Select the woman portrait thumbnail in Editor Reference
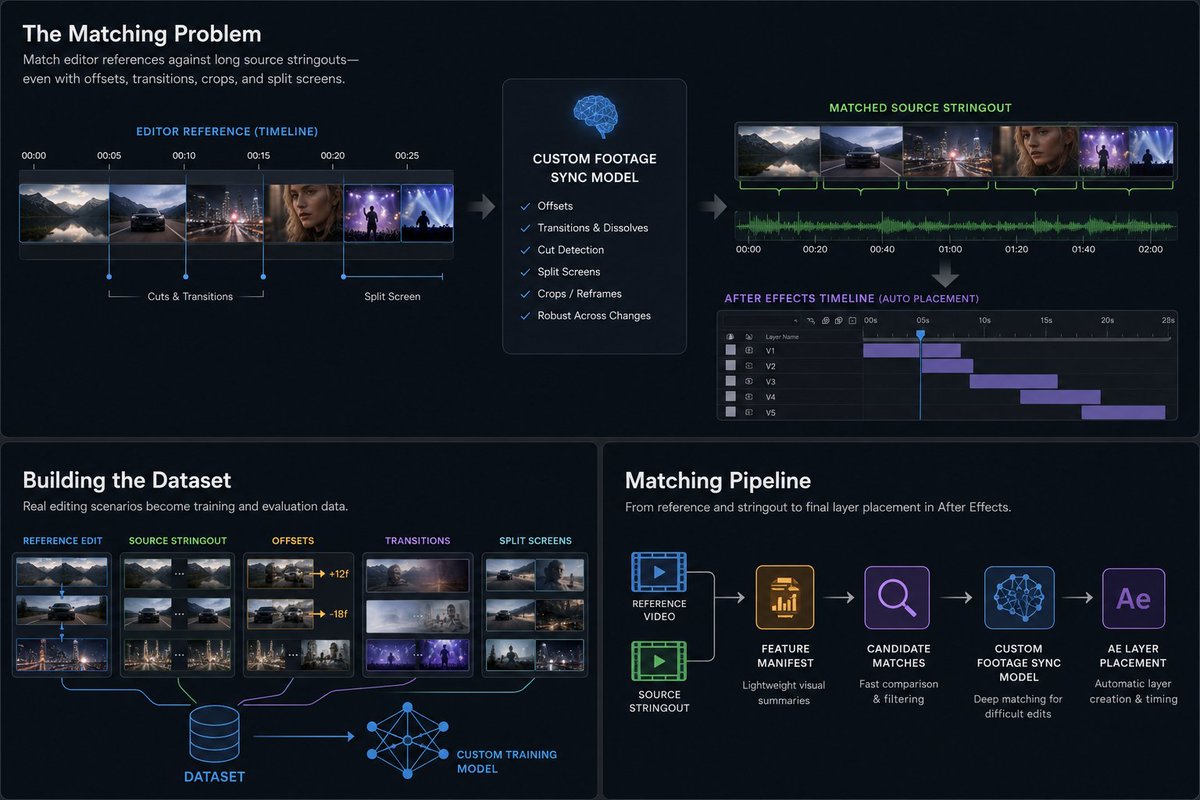The height and width of the screenshot is (800, 1200). tap(304, 213)
